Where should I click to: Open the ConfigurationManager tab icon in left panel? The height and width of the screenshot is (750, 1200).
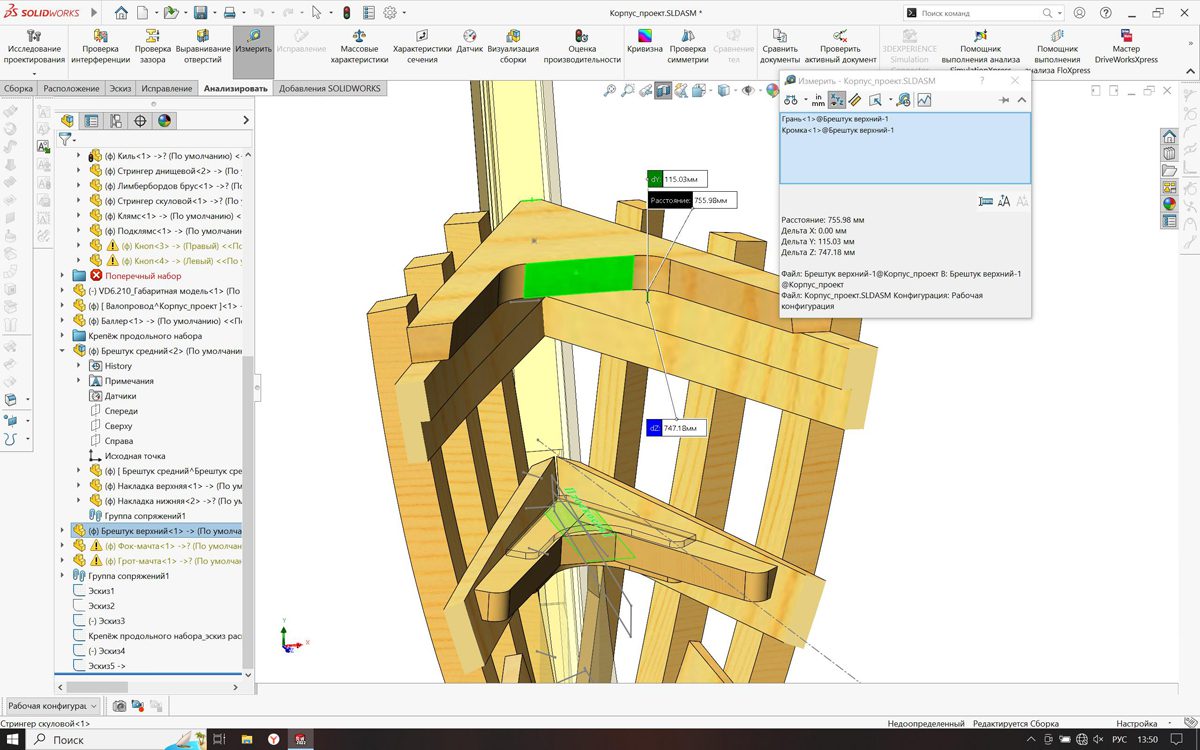click(x=116, y=121)
